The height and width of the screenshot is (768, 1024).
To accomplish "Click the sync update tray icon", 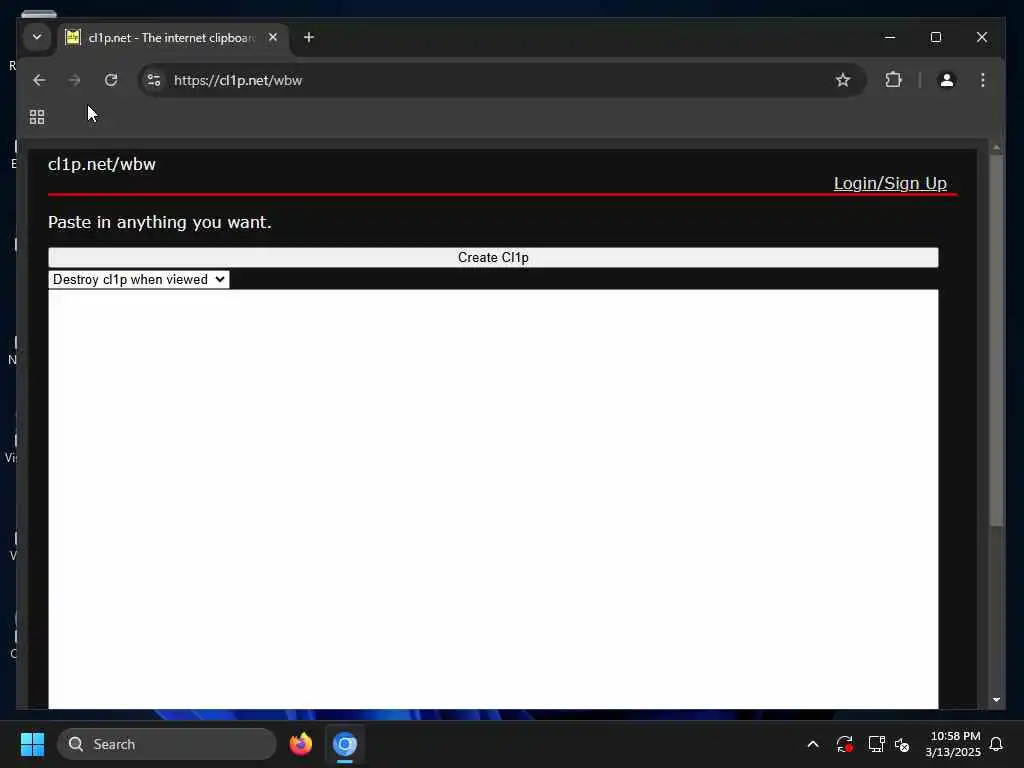I will tap(844, 744).
